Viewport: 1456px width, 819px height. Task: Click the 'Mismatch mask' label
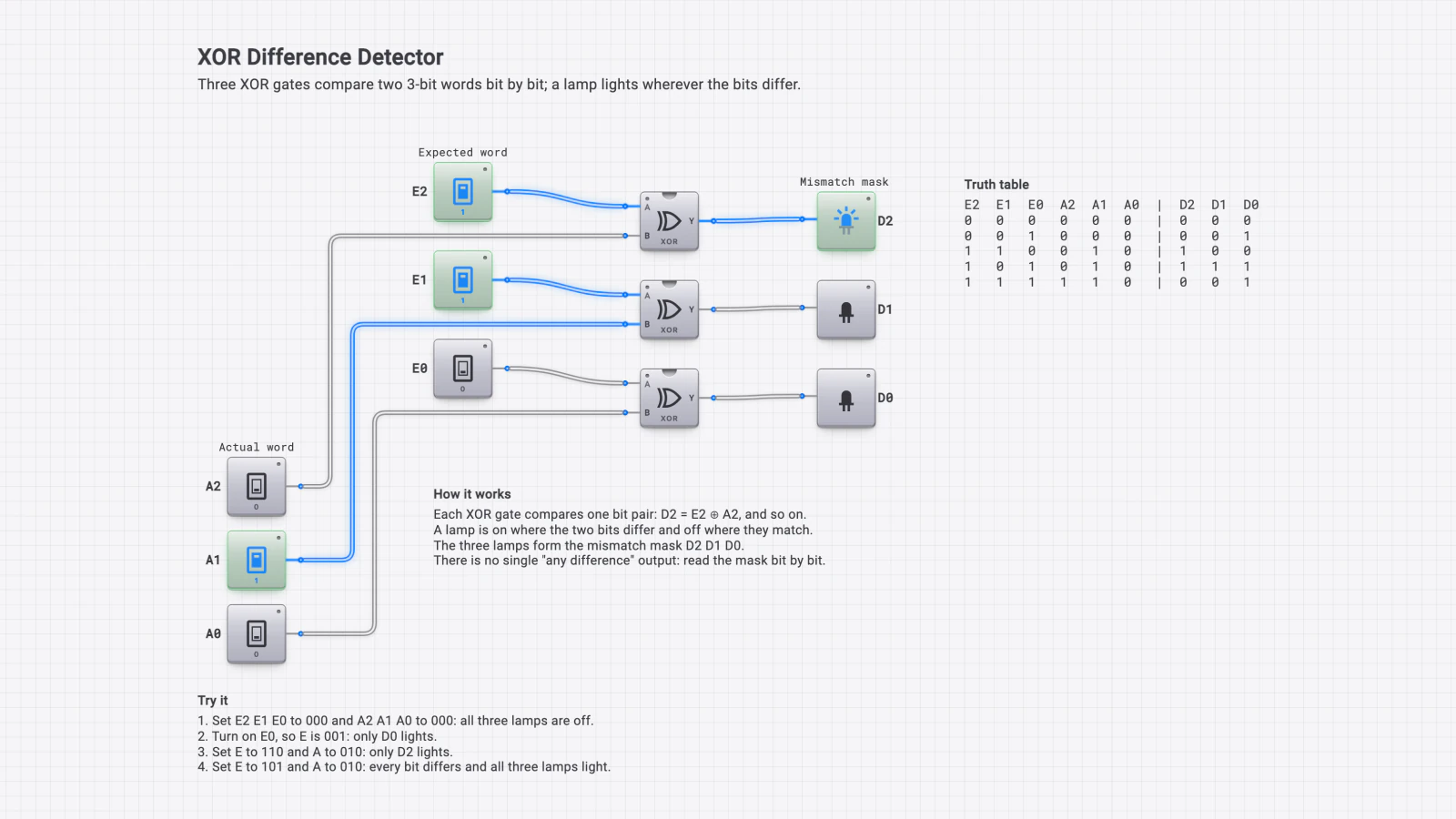click(x=844, y=182)
